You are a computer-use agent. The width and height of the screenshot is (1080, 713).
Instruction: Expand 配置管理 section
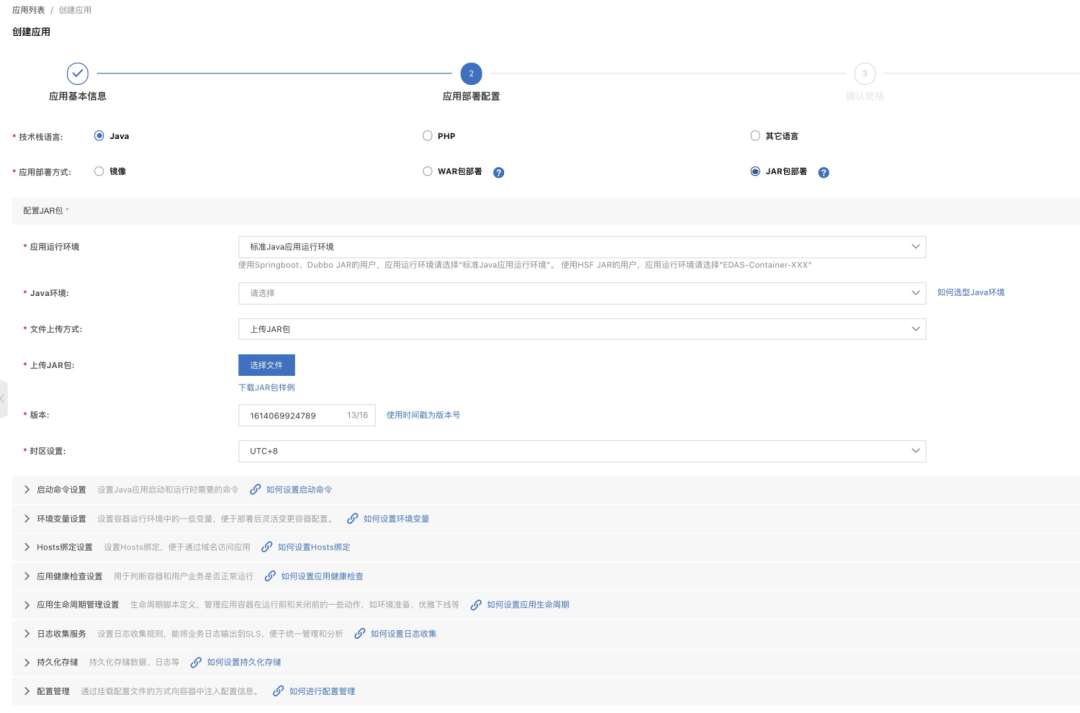27,691
